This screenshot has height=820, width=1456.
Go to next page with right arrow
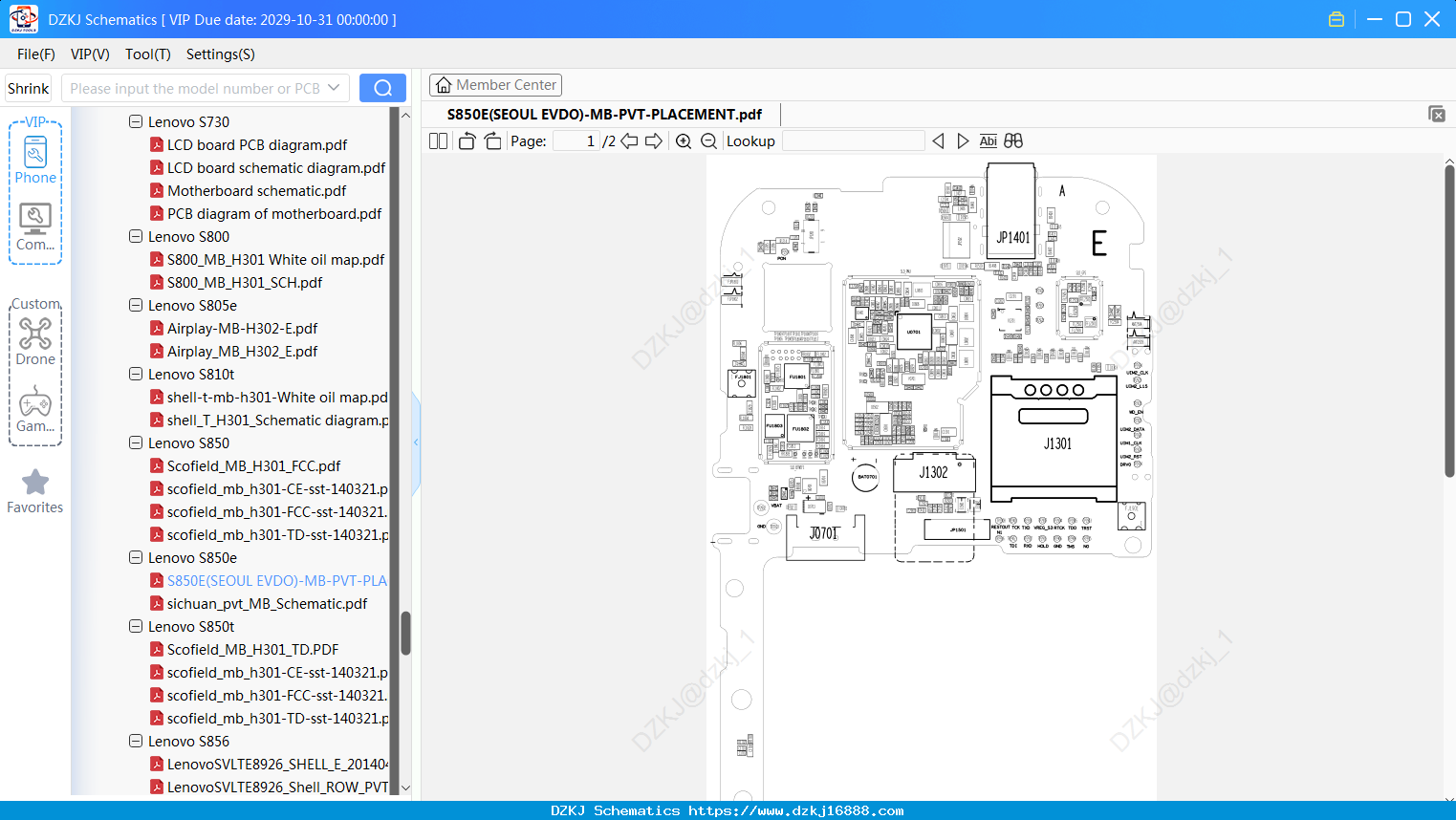[654, 141]
